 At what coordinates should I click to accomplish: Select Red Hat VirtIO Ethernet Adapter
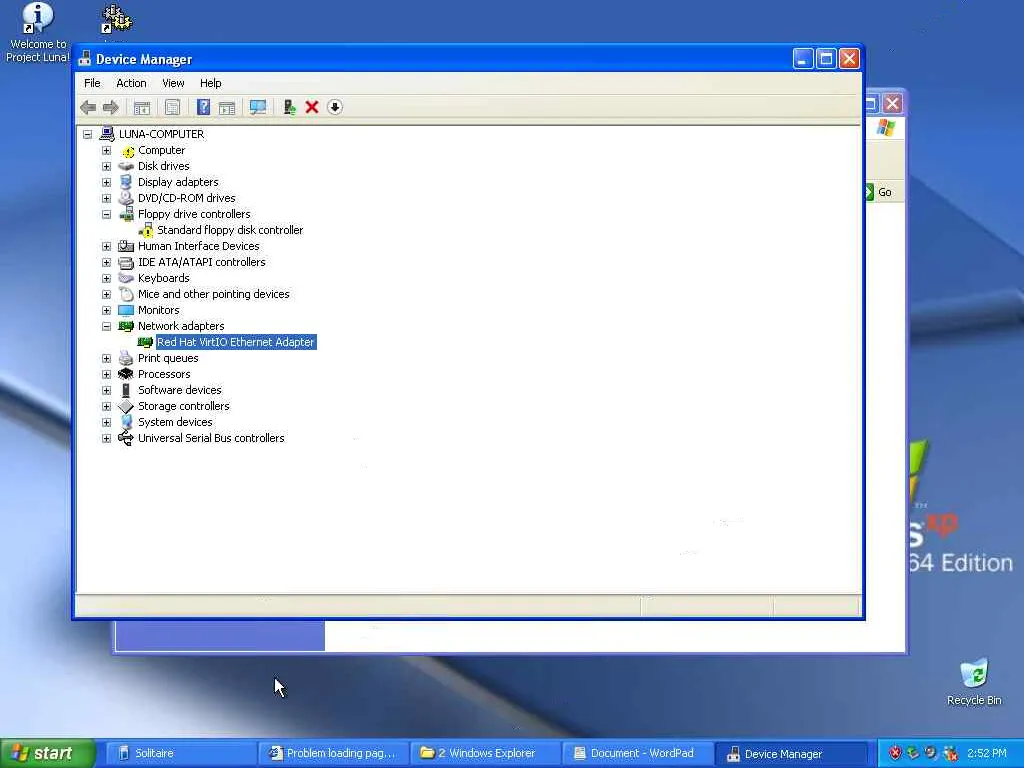(x=236, y=342)
